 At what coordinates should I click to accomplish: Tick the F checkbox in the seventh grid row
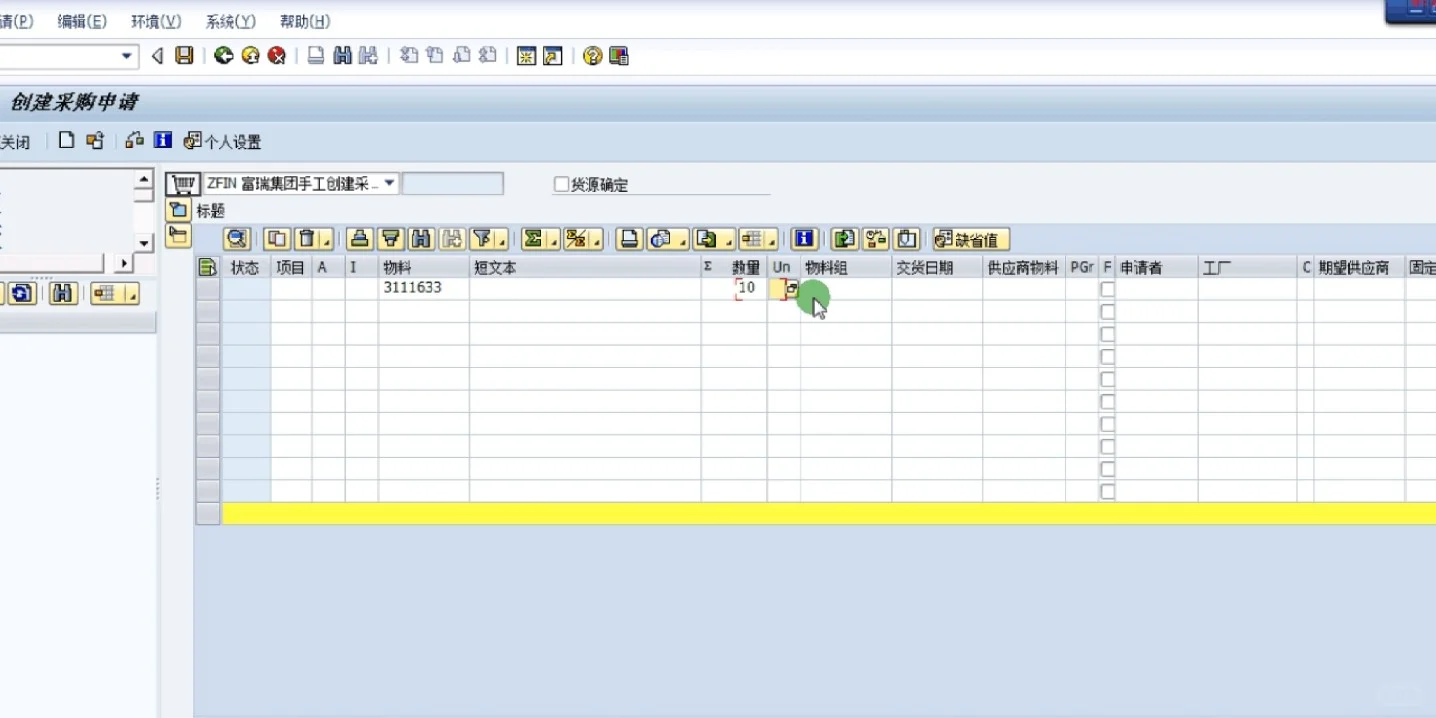[1107, 424]
